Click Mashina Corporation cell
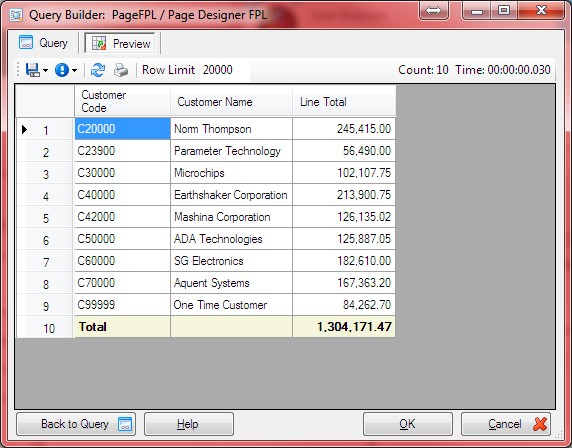The width and height of the screenshot is (572, 448). click(231, 217)
